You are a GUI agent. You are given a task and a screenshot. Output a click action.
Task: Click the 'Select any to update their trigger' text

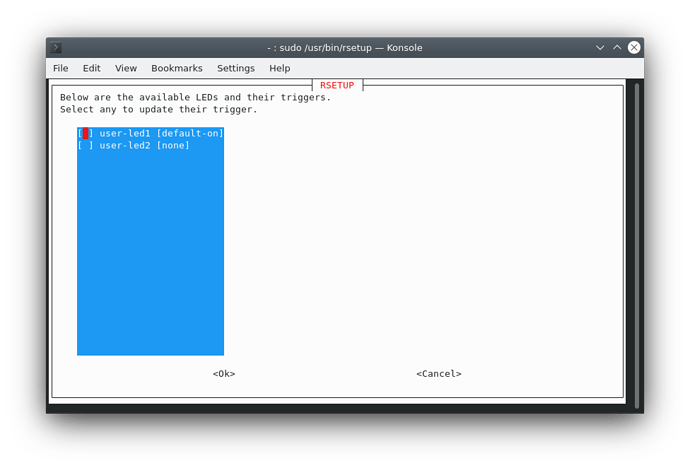click(158, 109)
